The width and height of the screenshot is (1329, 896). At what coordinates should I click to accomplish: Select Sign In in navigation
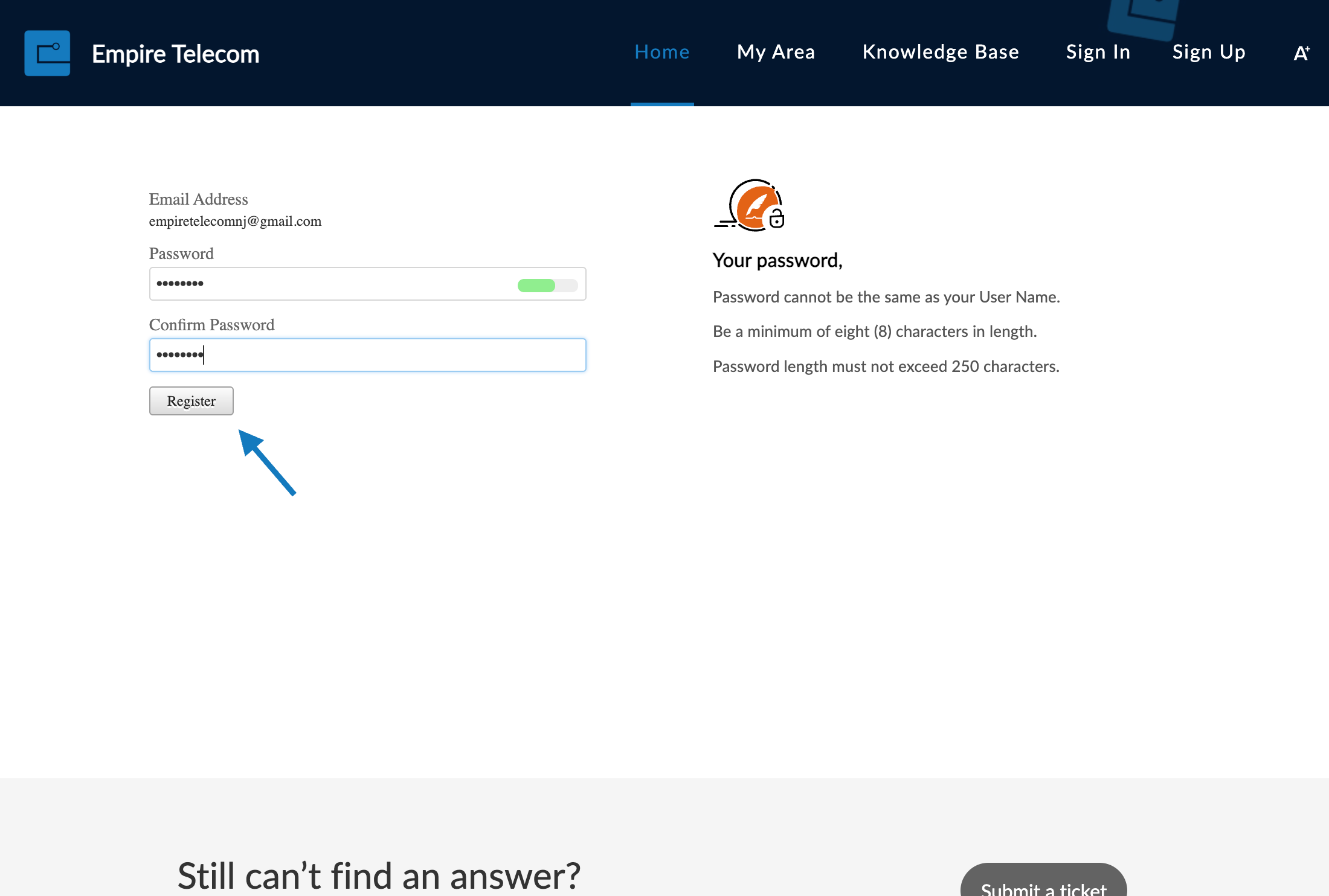tap(1098, 53)
